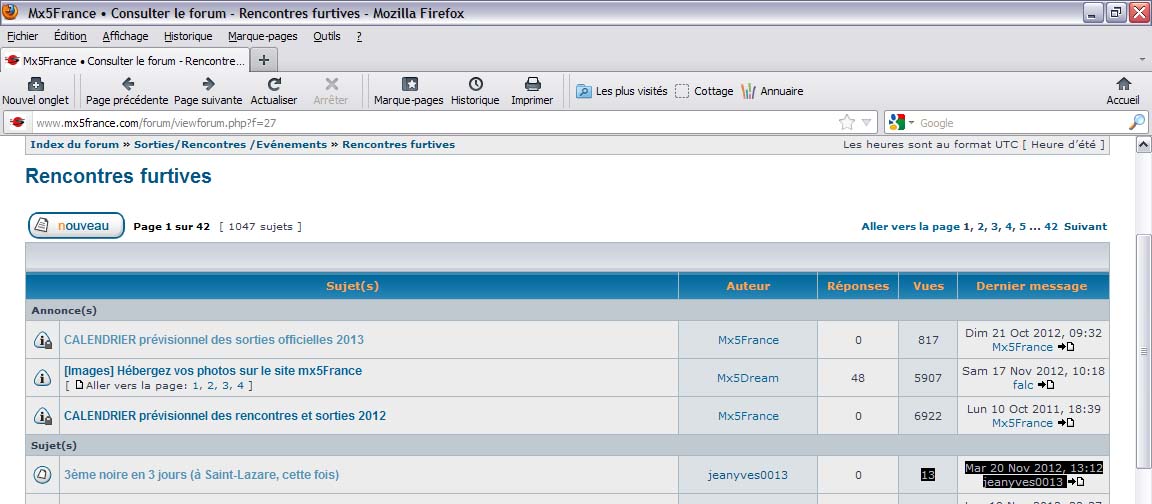
Task: Open the Édition menu
Action: click(x=70, y=36)
